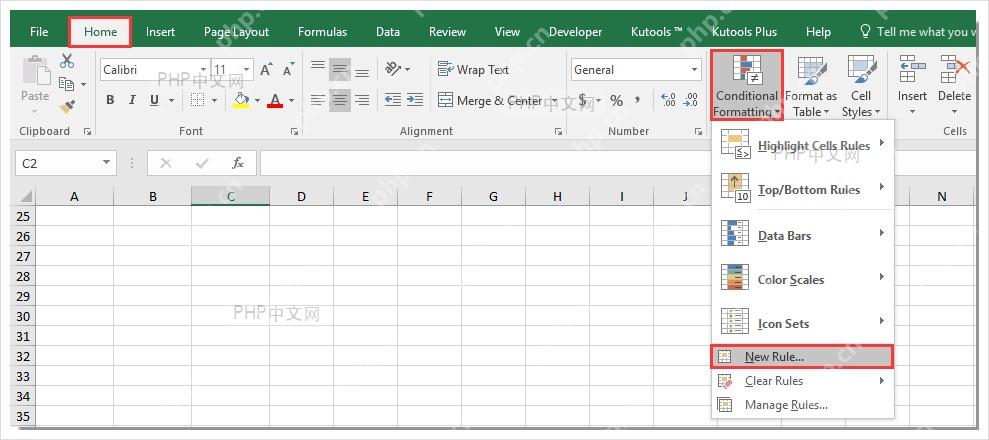Expand the Font group dialog launcher
Image resolution: width=989 pixels, height=440 pixels.
point(293,132)
